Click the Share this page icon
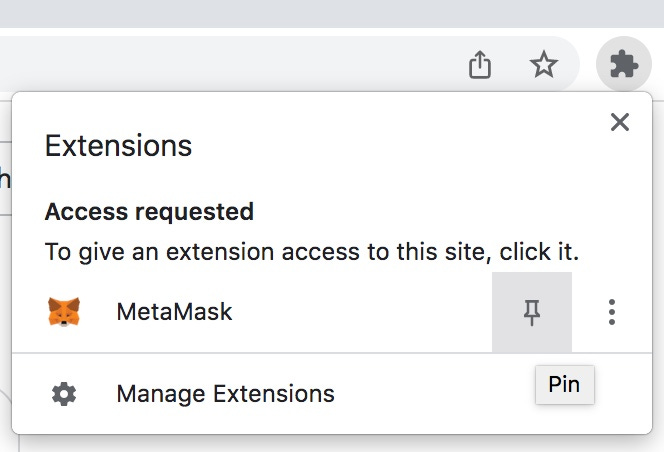This screenshot has width=664, height=452. click(479, 64)
